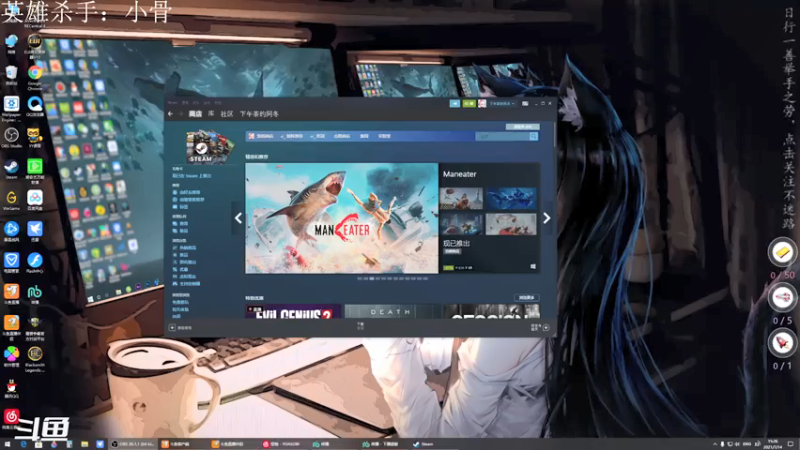Screen dimensions: 800x450
Task: Select Blacksmith Legends desktop icon
Action: coord(35,359)
